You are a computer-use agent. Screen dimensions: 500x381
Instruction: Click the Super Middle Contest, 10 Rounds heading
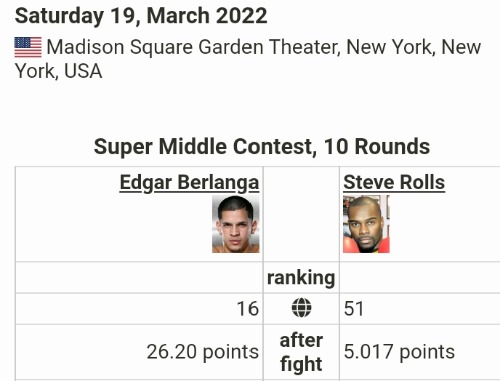[x=262, y=147]
